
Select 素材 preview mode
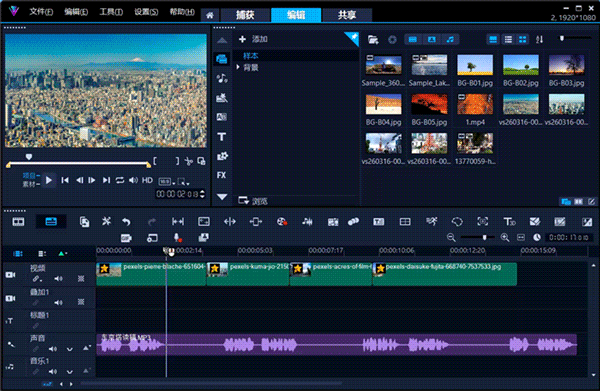[31, 184]
